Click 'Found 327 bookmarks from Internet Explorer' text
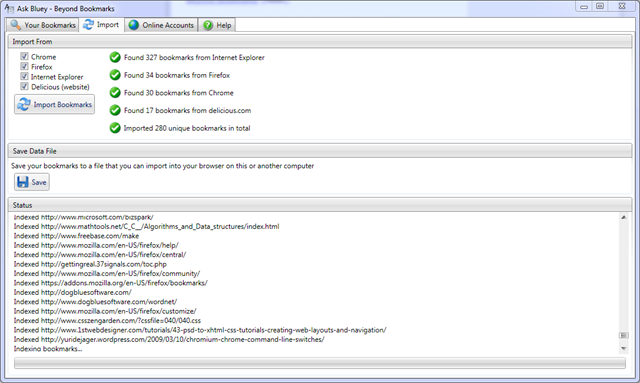This screenshot has height=383, width=640. [x=194, y=58]
